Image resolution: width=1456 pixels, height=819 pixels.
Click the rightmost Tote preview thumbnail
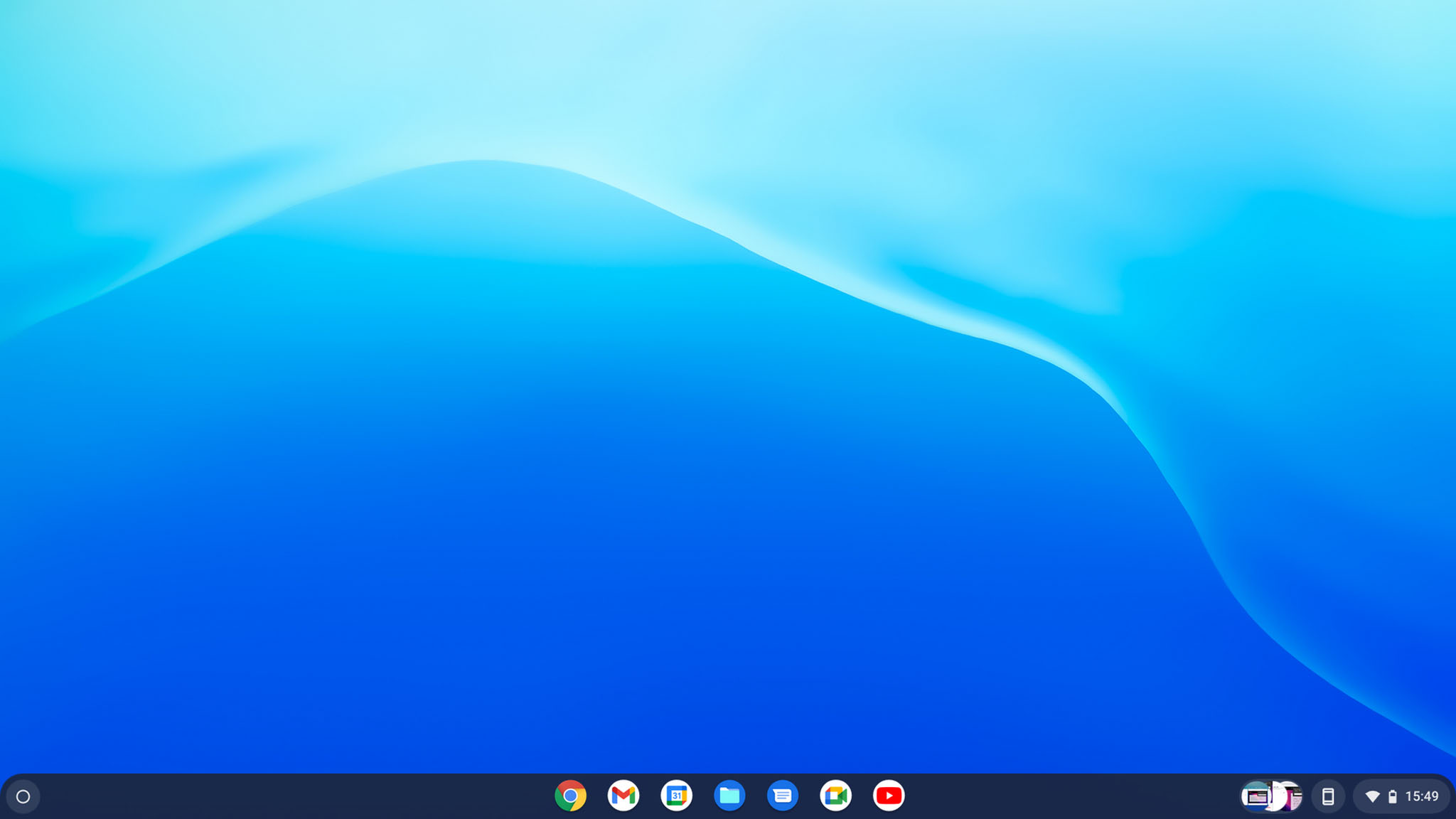pos(1294,797)
